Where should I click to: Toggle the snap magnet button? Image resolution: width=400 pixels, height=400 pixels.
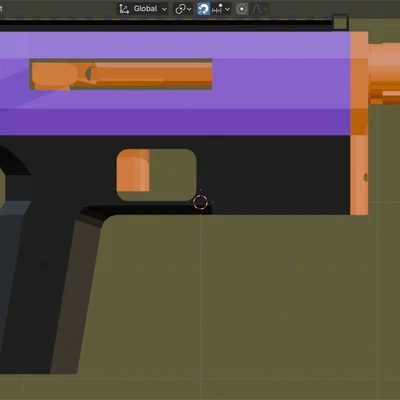(x=203, y=9)
